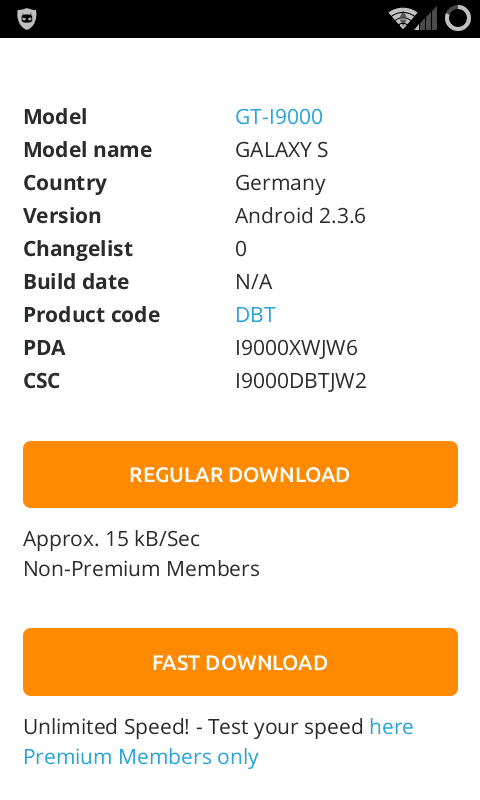Image resolution: width=480 pixels, height=800 pixels.
Task: Click the FAST DOWNLOAD button
Action: pos(240,662)
